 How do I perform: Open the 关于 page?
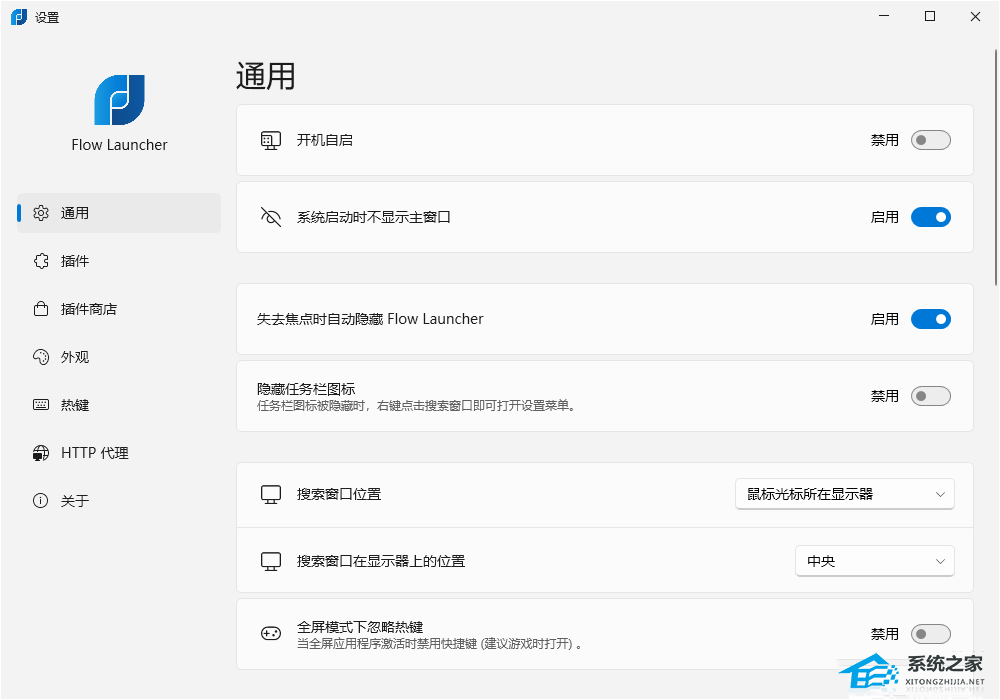tap(119, 500)
